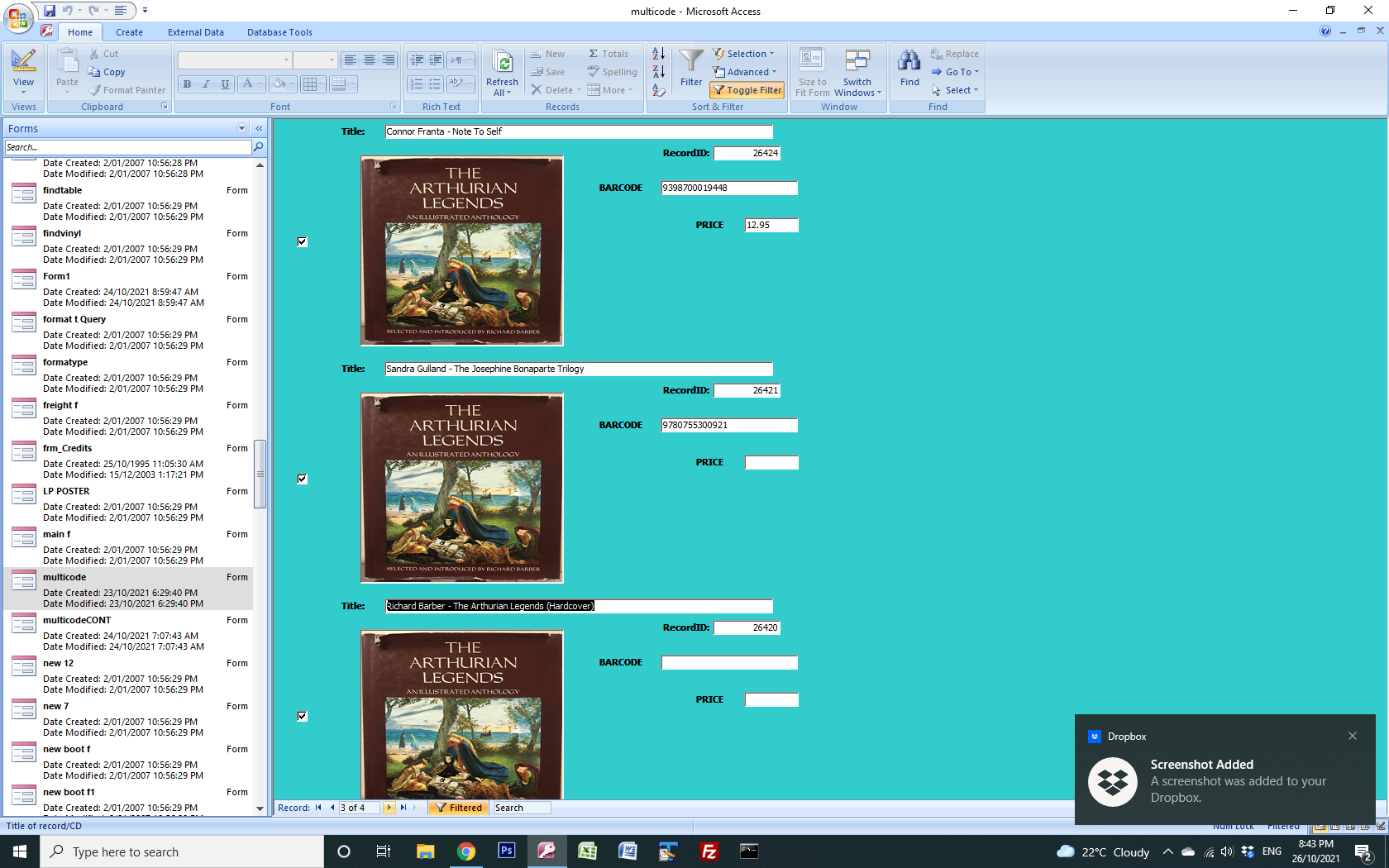Toggle checkbox beside Connor Franta record
The height and width of the screenshot is (868, 1389).
click(302, 242)
